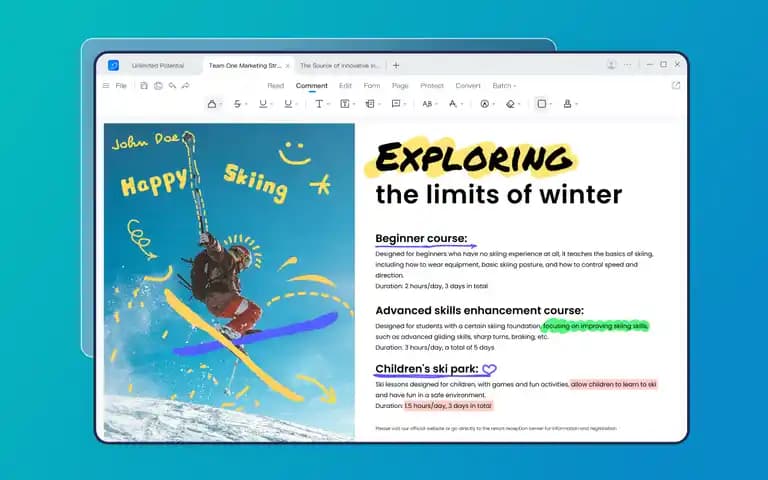Click 'Duration: 2 hours/day, 3 days in total'
This screenshot has width=768, height=480.
432,286
